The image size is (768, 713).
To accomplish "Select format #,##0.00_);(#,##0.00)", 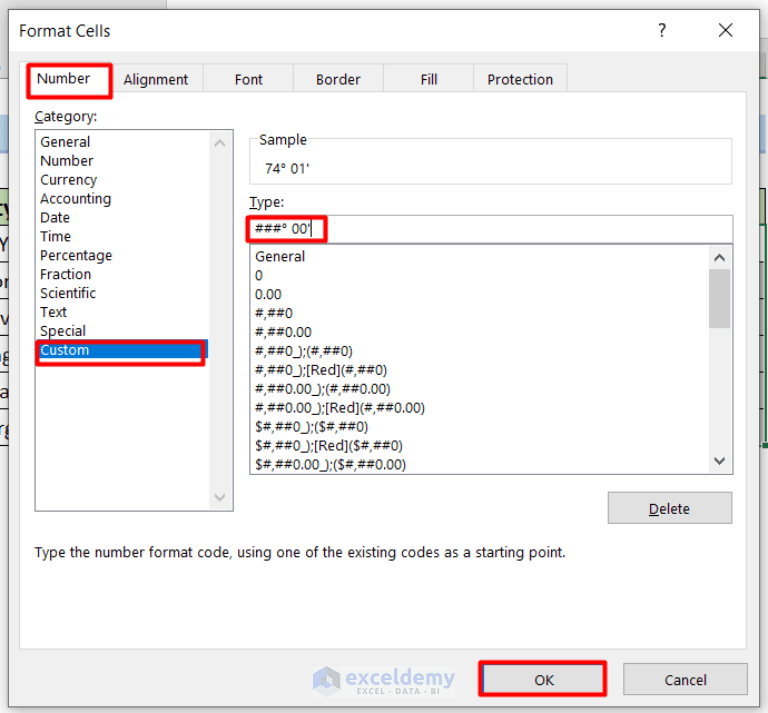I will [x=480, y=389].
